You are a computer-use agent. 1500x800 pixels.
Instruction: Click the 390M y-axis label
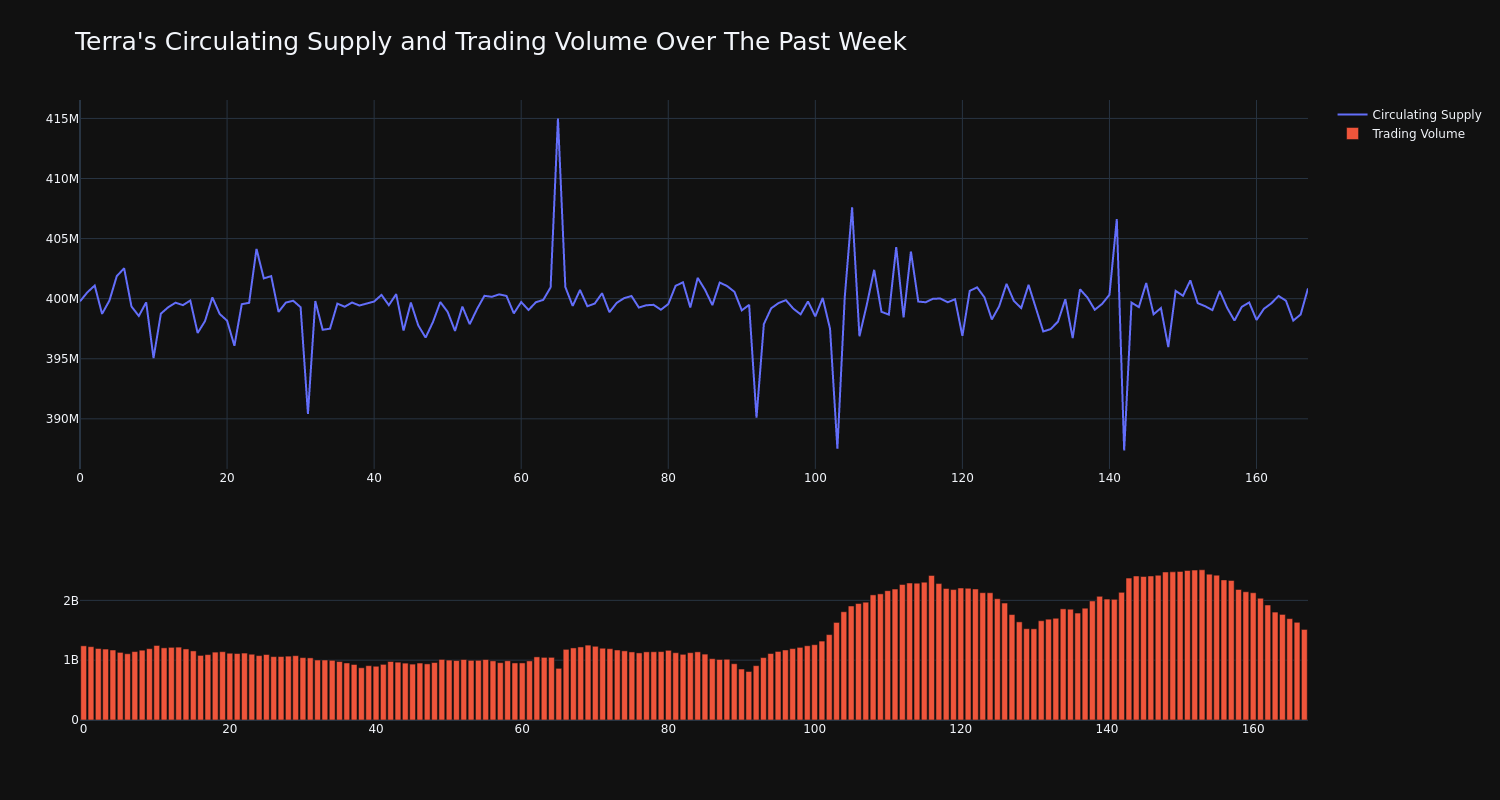pyautogui.click(x=62, y=419)
